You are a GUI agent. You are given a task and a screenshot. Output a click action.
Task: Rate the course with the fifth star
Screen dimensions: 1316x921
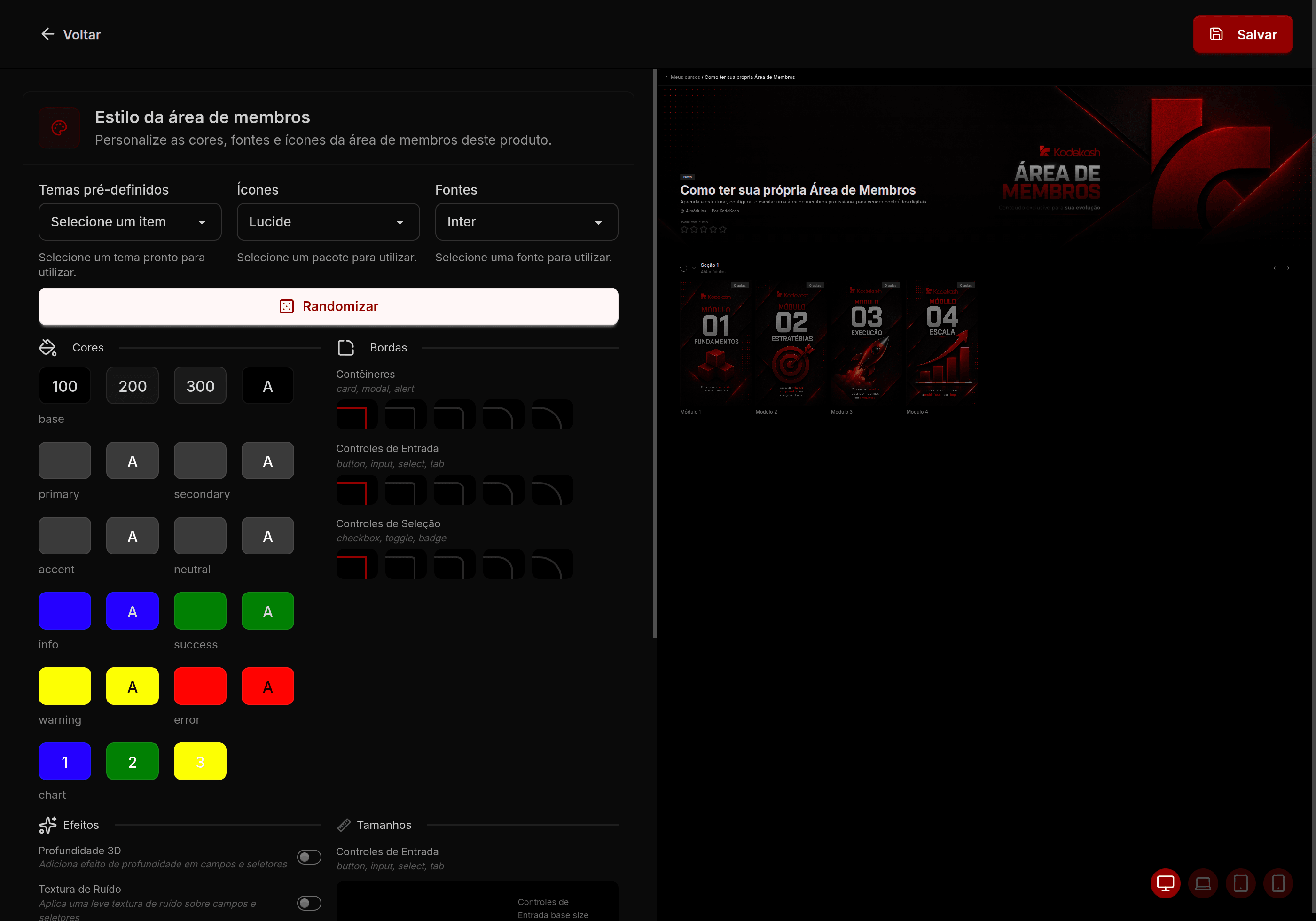[723, 229]
